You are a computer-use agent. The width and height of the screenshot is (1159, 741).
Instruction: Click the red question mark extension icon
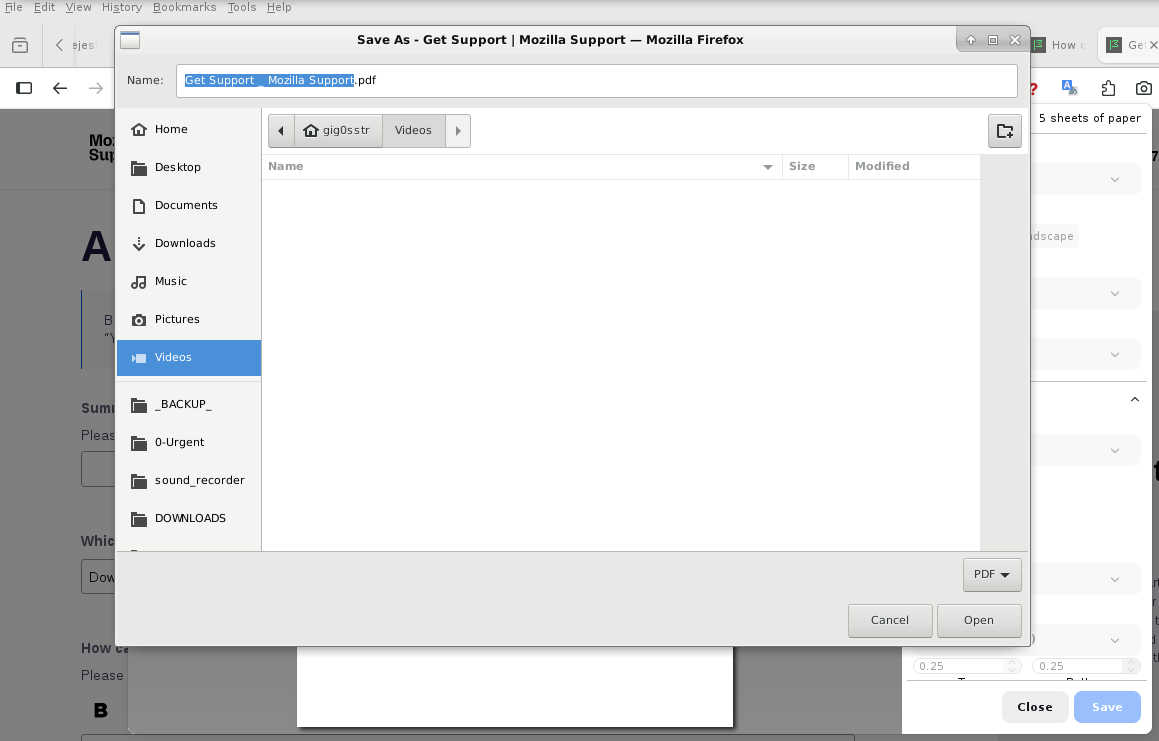1033,89
